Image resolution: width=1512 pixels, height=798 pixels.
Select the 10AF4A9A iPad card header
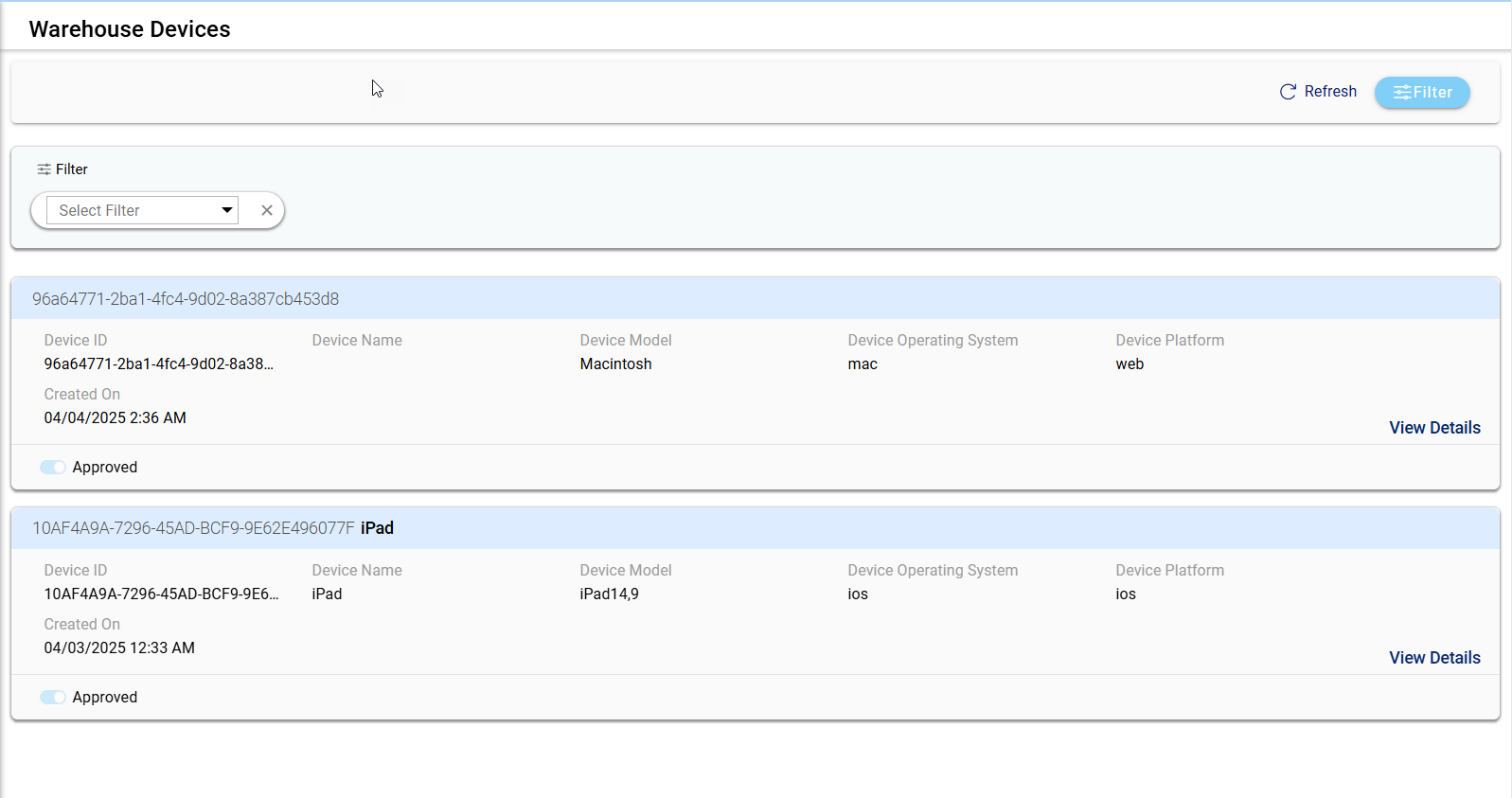[212, 528]
